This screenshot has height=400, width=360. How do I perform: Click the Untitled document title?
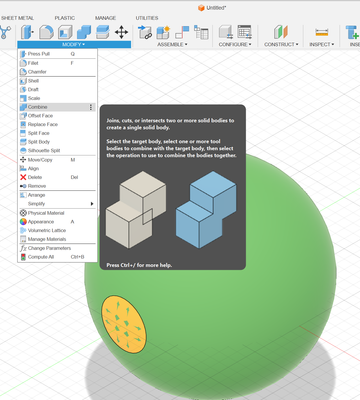click(216, 8)
